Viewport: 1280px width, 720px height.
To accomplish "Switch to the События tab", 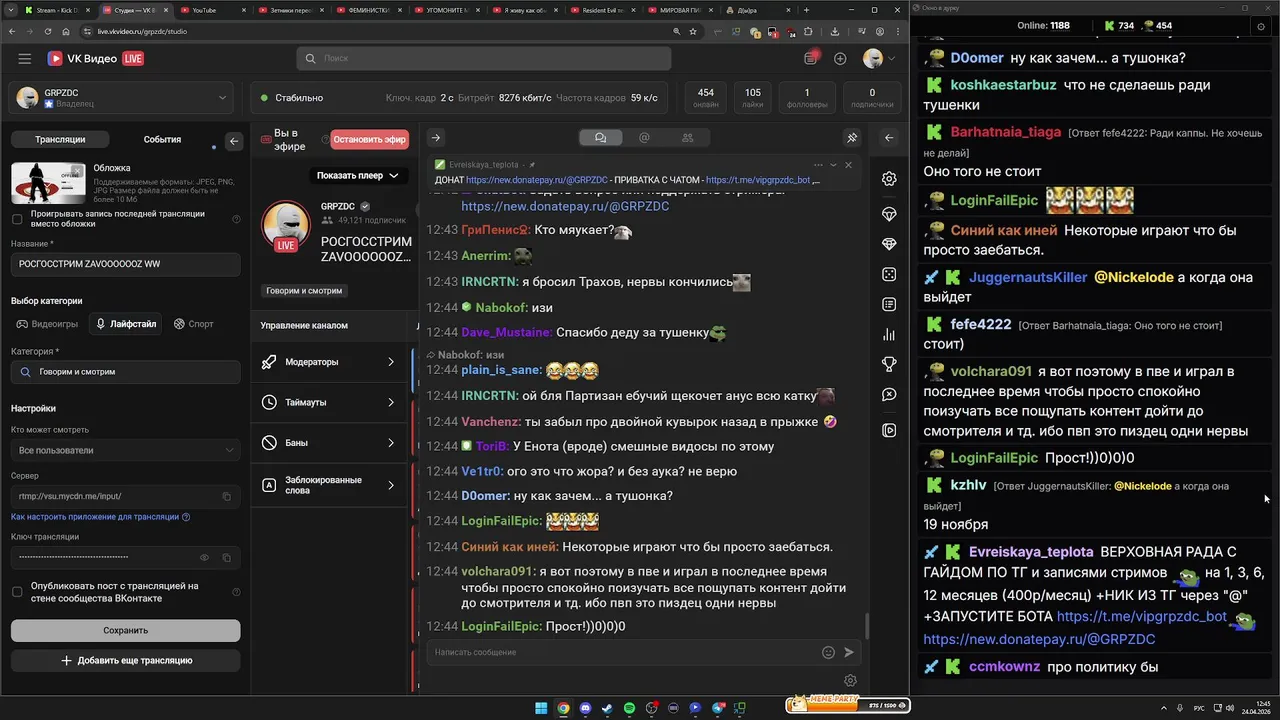I will pos(162,140).
